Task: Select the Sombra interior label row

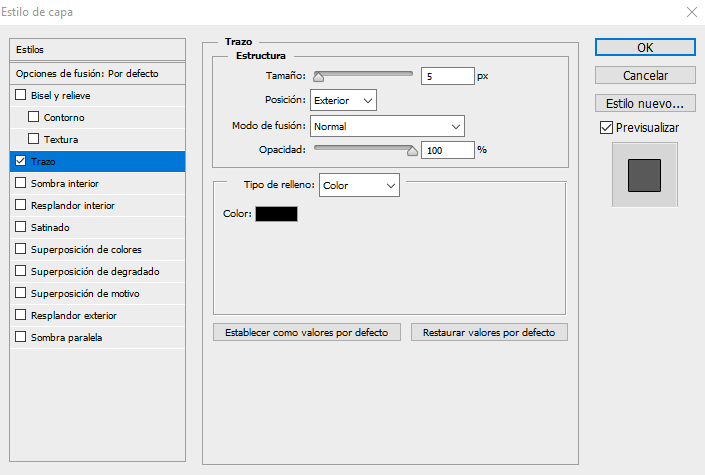Action: tap(98, 183)
